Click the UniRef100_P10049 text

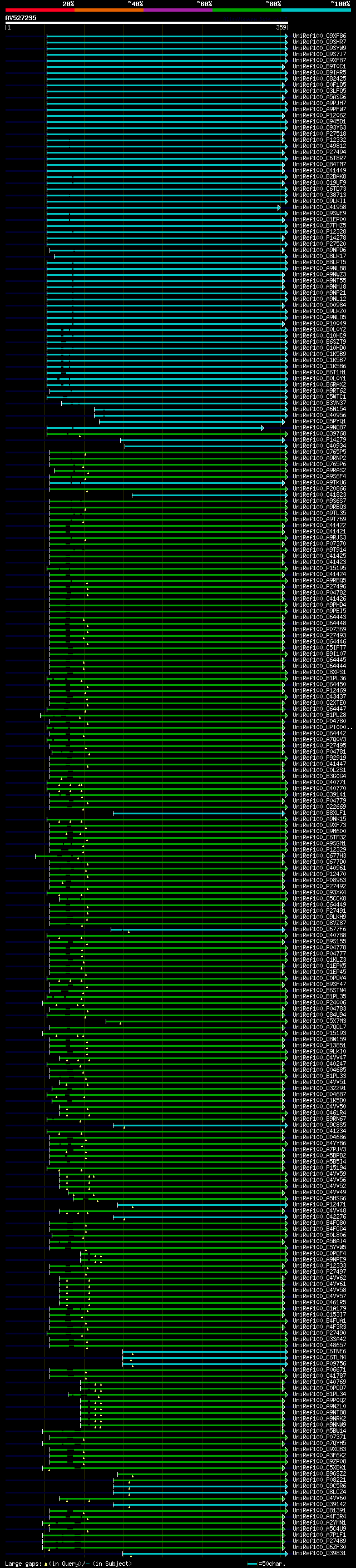click(319, 324)
